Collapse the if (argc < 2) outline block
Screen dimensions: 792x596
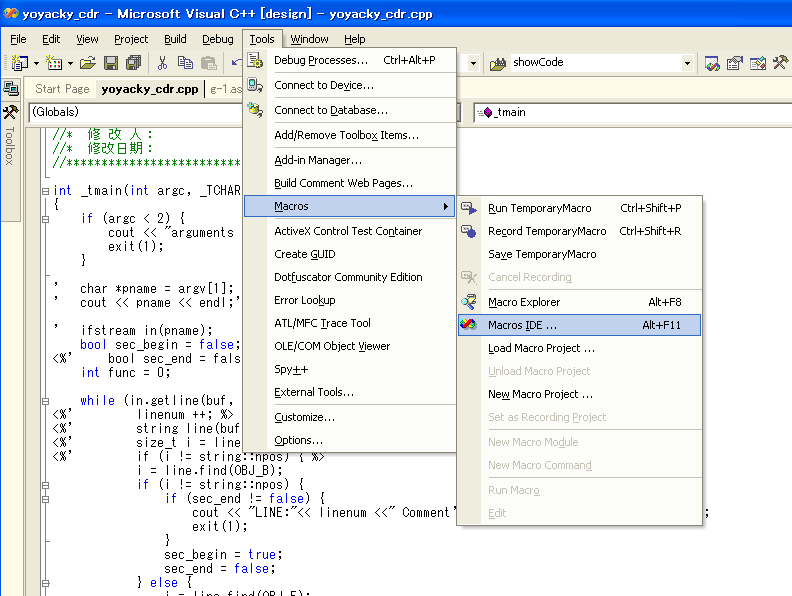pos(45,219)
